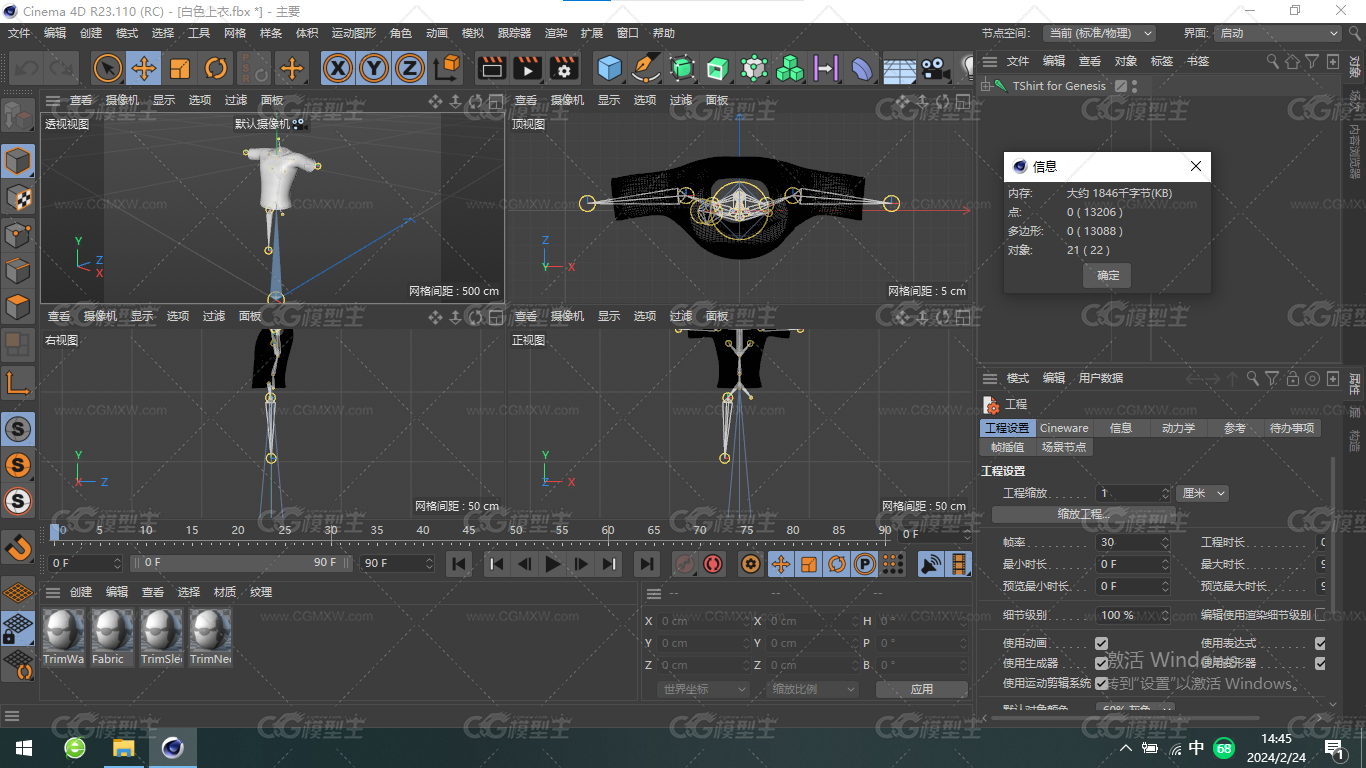Render to Picture Viewer icon
The image size is (1366, 768).
point(527,68)
